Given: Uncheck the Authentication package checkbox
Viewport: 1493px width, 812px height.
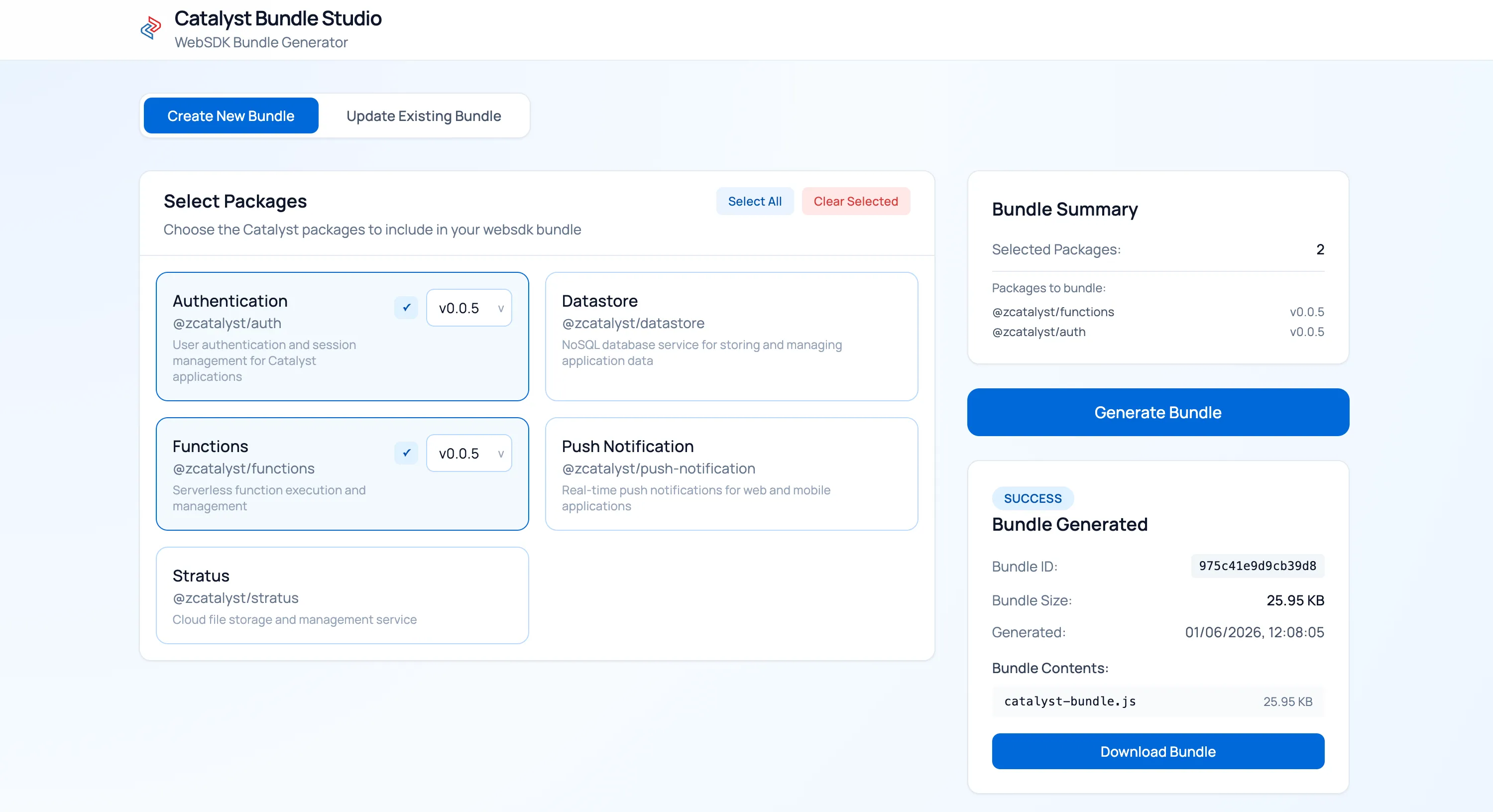Looking at the screenshot, I should click(x=406, y=308).
